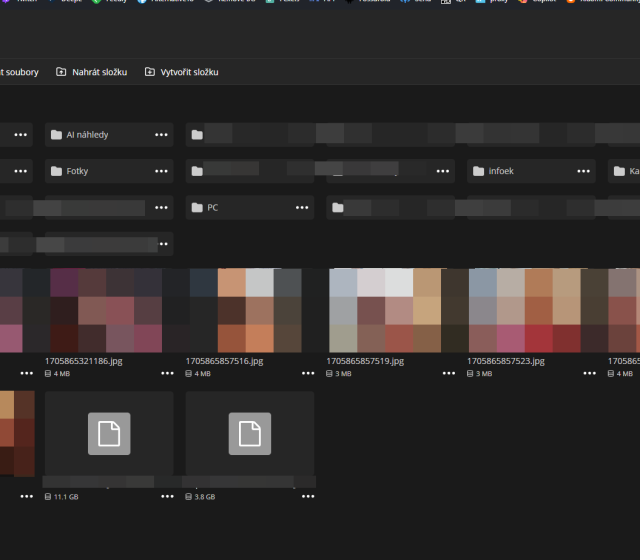Open three-dot menu for PC folder

coord(302,208)
